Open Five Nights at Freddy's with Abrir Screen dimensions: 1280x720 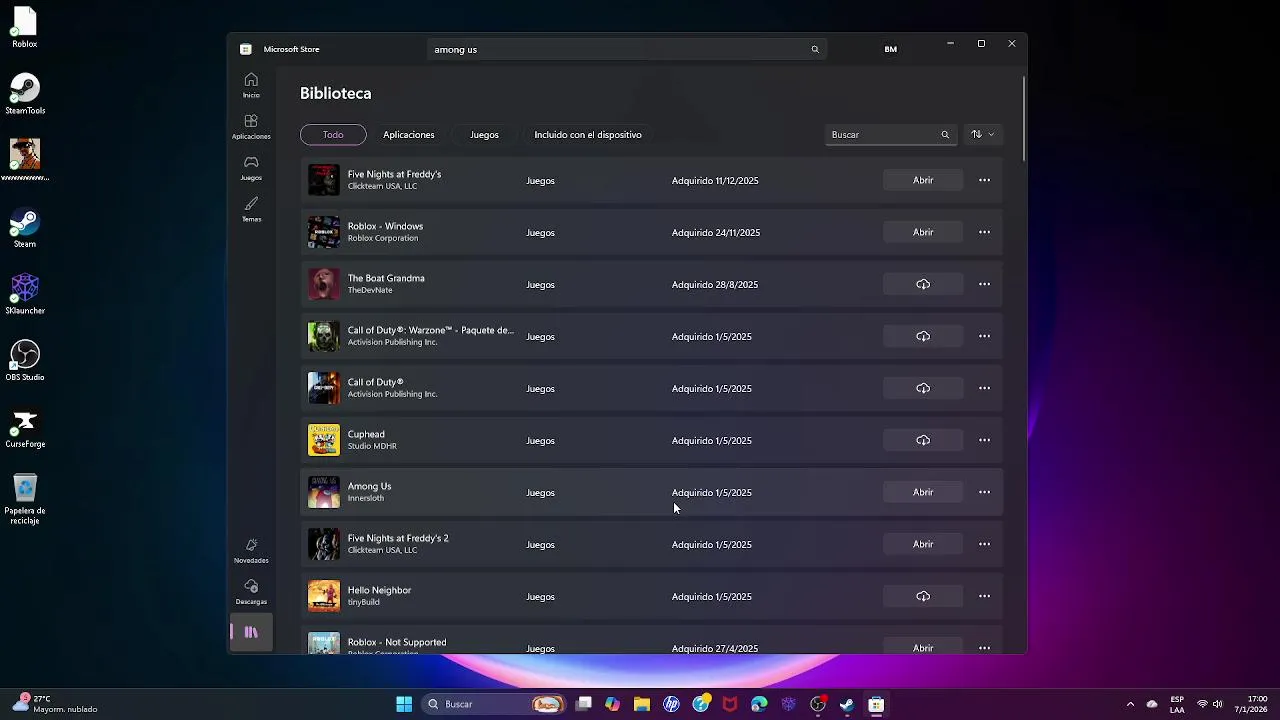pyautogui.click(x=923, y=180)
